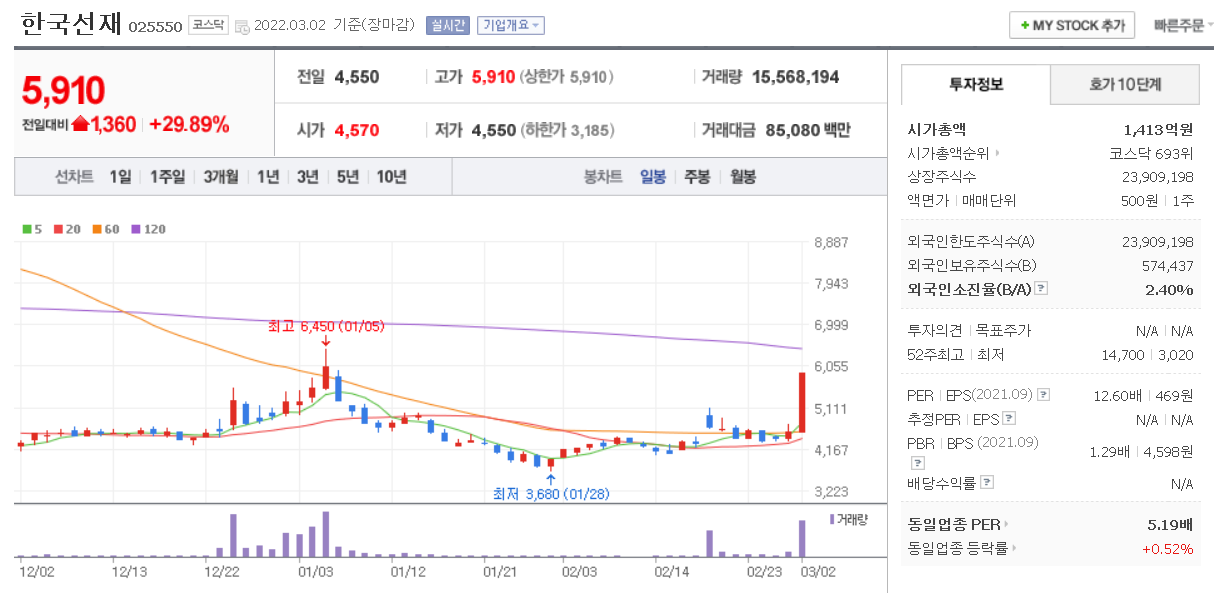1217x593 pixels.
Task: Click the stock code 025550
Action: pos(155,27)
